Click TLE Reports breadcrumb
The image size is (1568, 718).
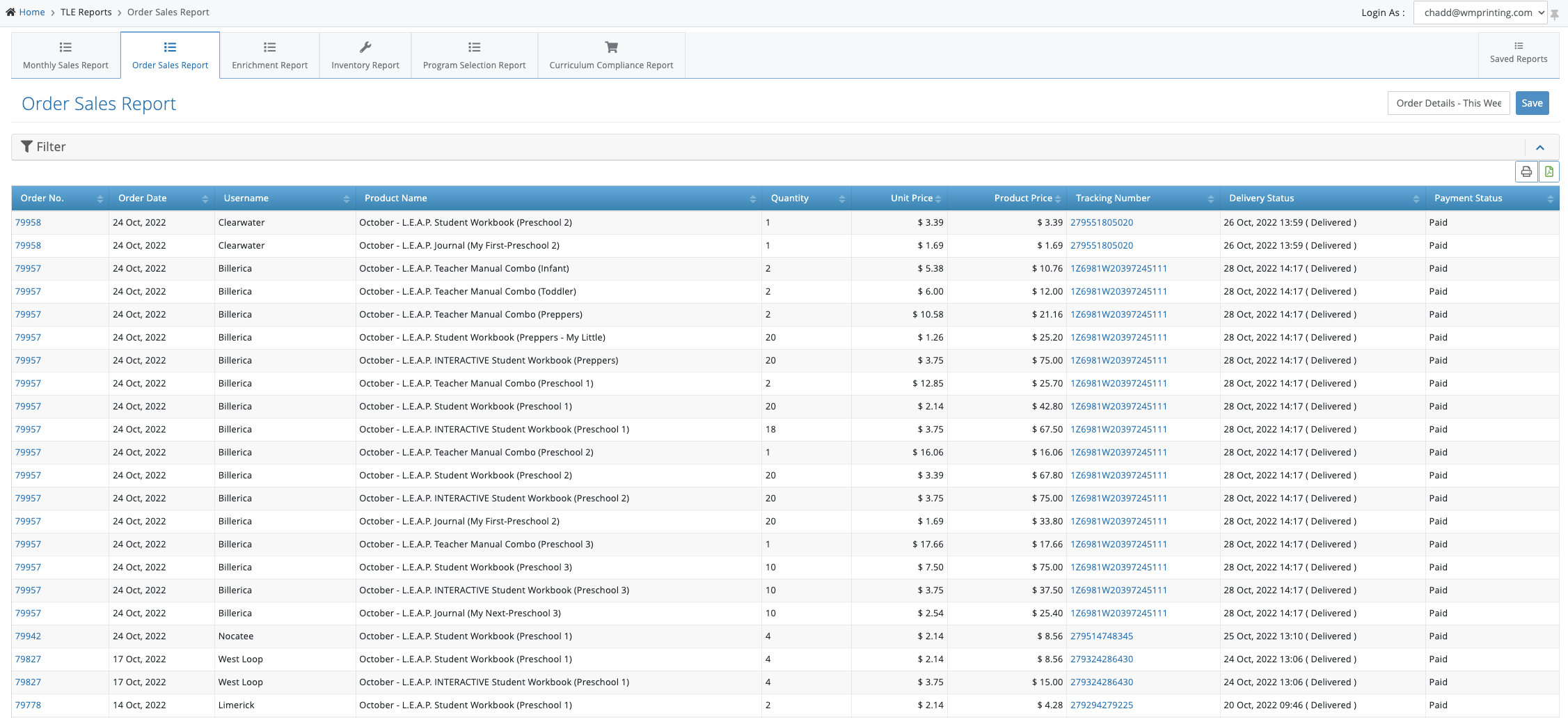click(x=86, y=12)
